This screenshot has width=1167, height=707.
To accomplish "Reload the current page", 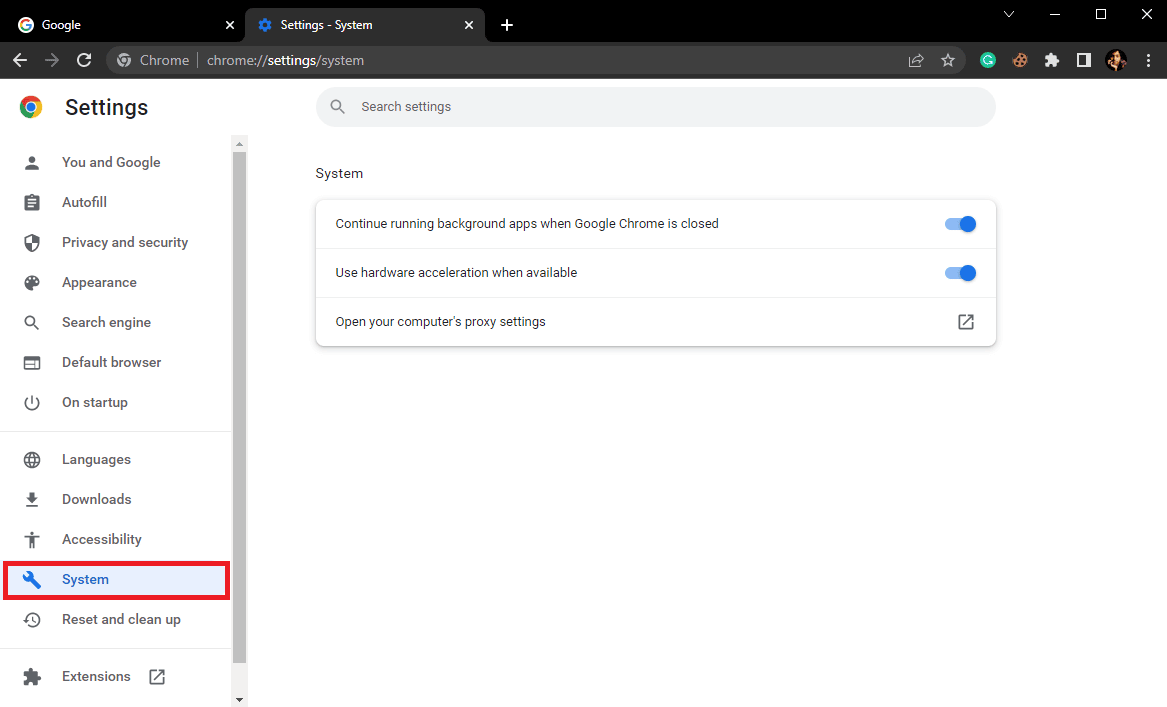I will click(84, 60).
